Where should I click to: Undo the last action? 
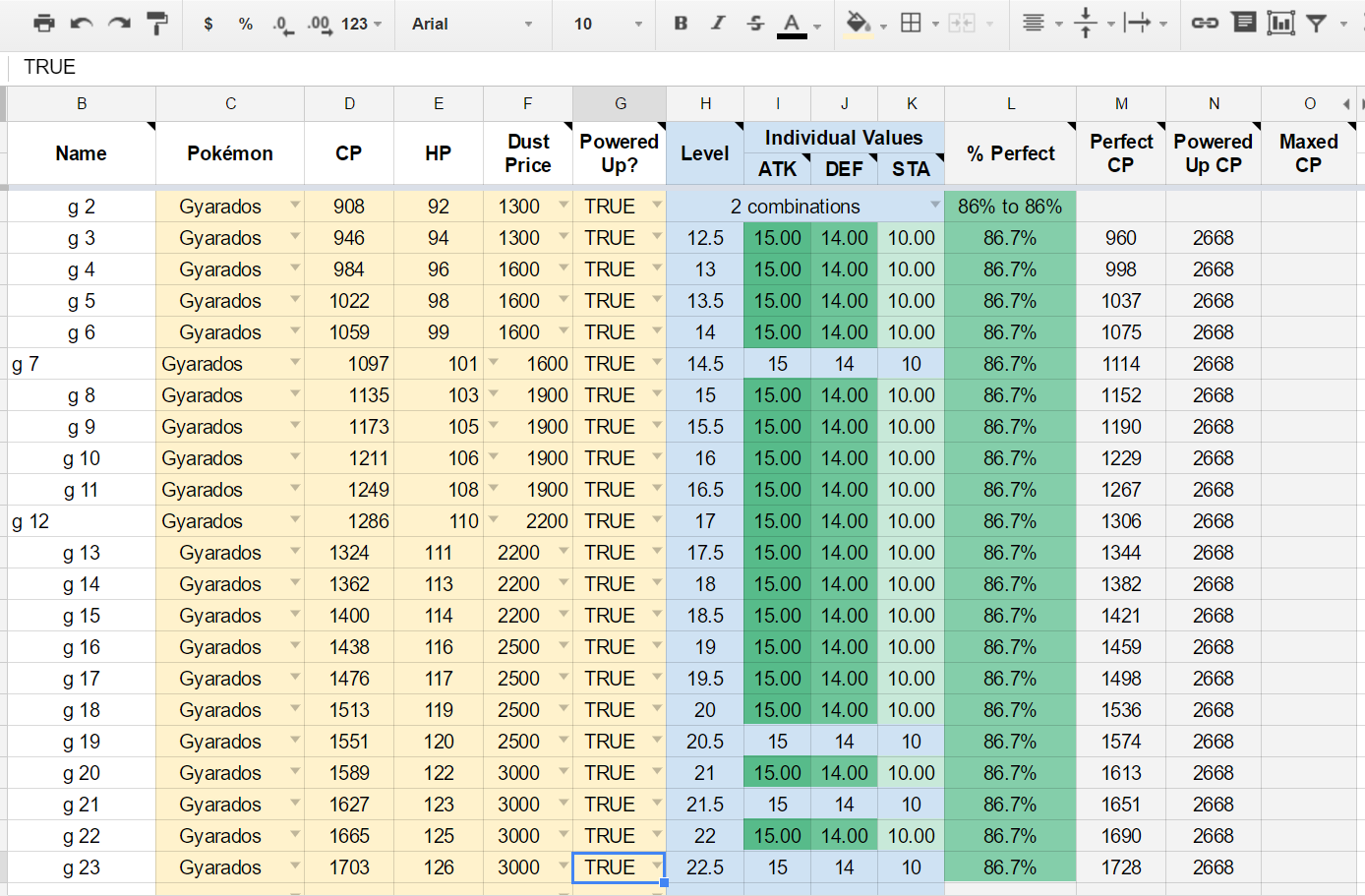coord(82,24)
